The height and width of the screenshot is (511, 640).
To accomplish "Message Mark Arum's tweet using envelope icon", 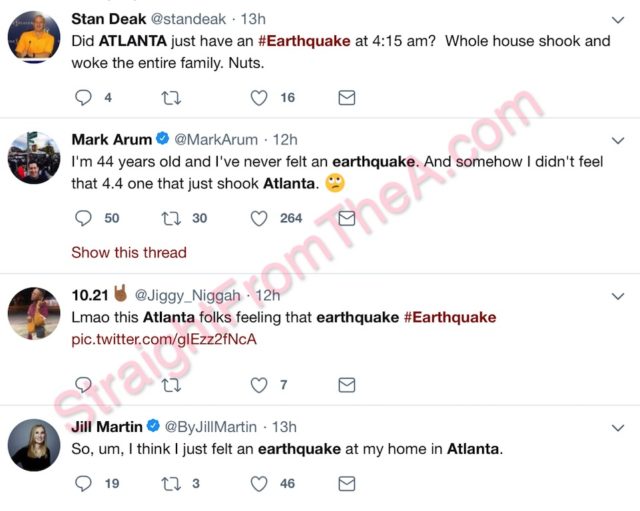I will [346, 218].
